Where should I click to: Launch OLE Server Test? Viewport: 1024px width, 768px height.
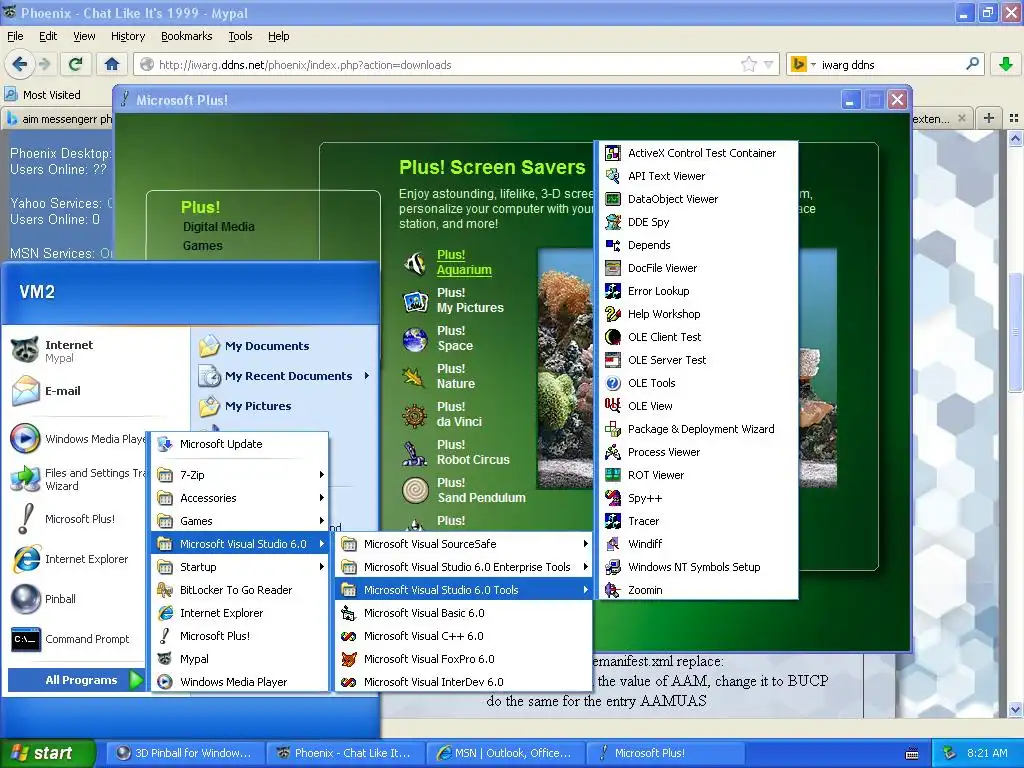[698, 360]
